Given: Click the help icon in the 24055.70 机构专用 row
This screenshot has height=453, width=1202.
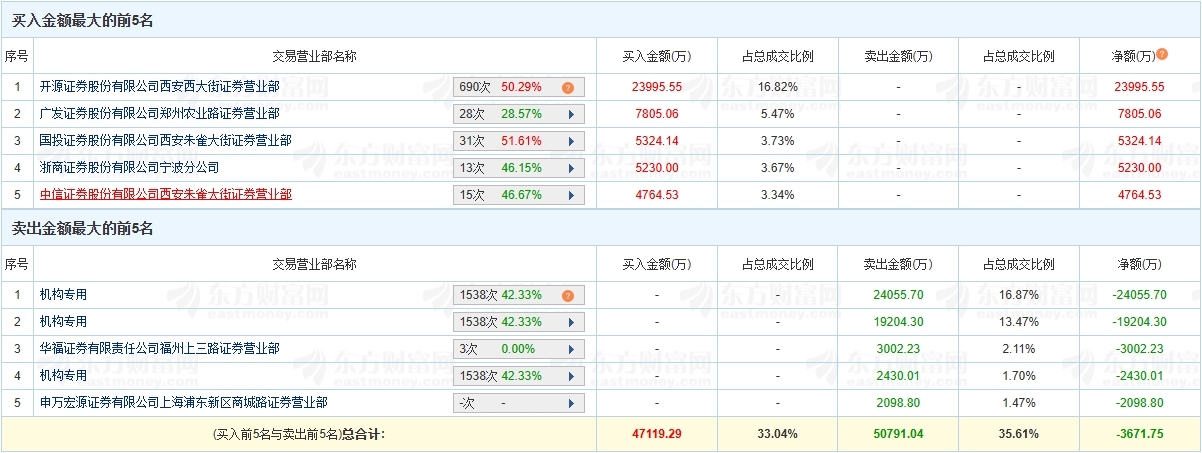Looking at the screenshot, I should (x=567, y=296).
